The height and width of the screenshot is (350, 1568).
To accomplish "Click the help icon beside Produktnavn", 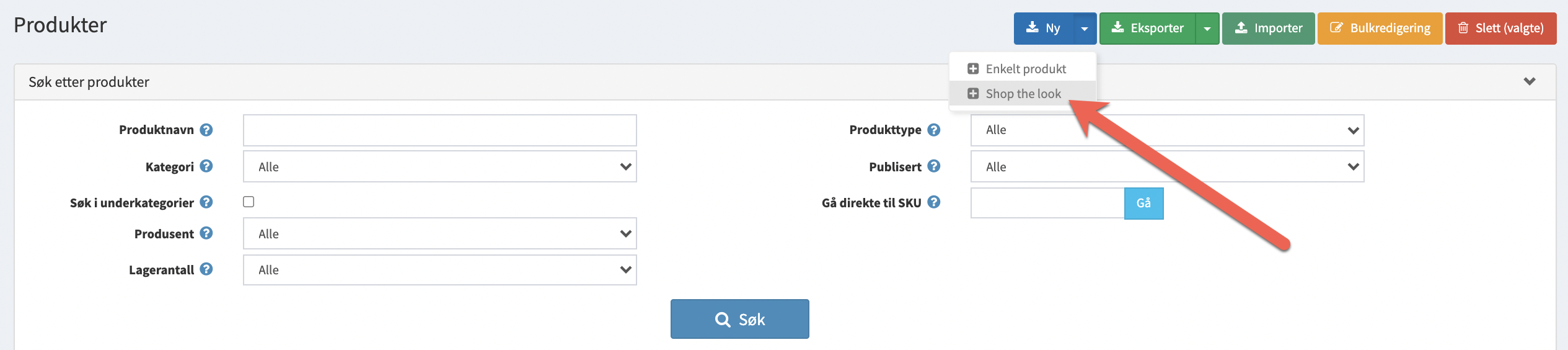I will click(206, 130).
